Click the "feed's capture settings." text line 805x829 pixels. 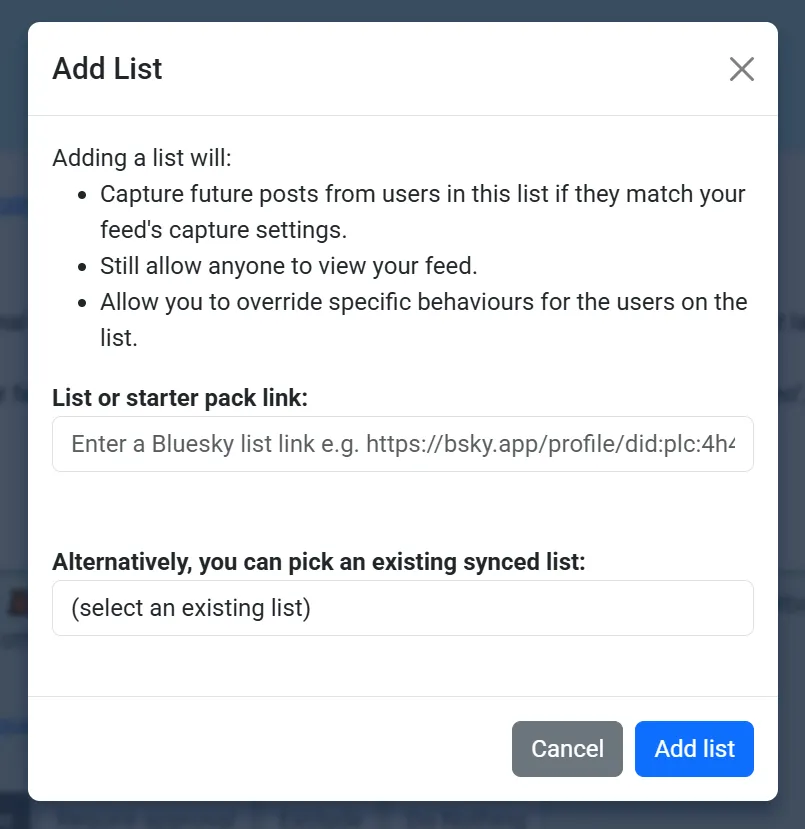[223, 230]
